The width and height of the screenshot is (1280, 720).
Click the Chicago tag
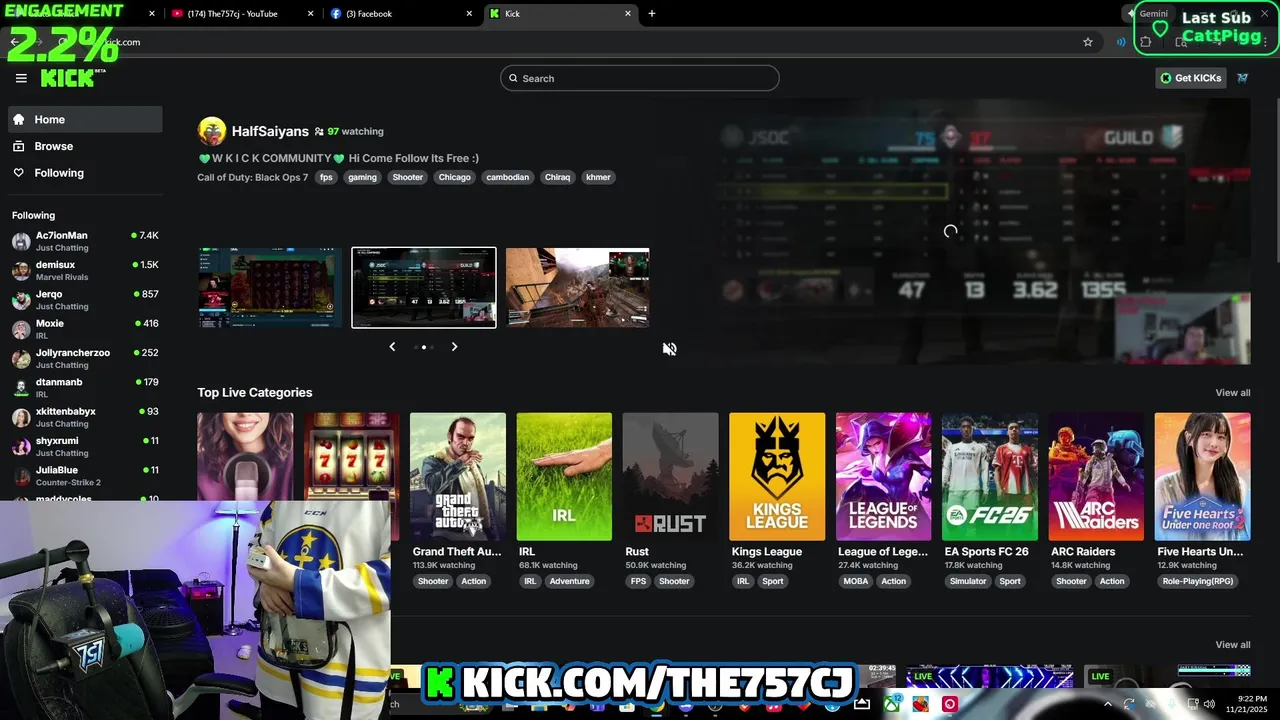click(x=454, y=177)
